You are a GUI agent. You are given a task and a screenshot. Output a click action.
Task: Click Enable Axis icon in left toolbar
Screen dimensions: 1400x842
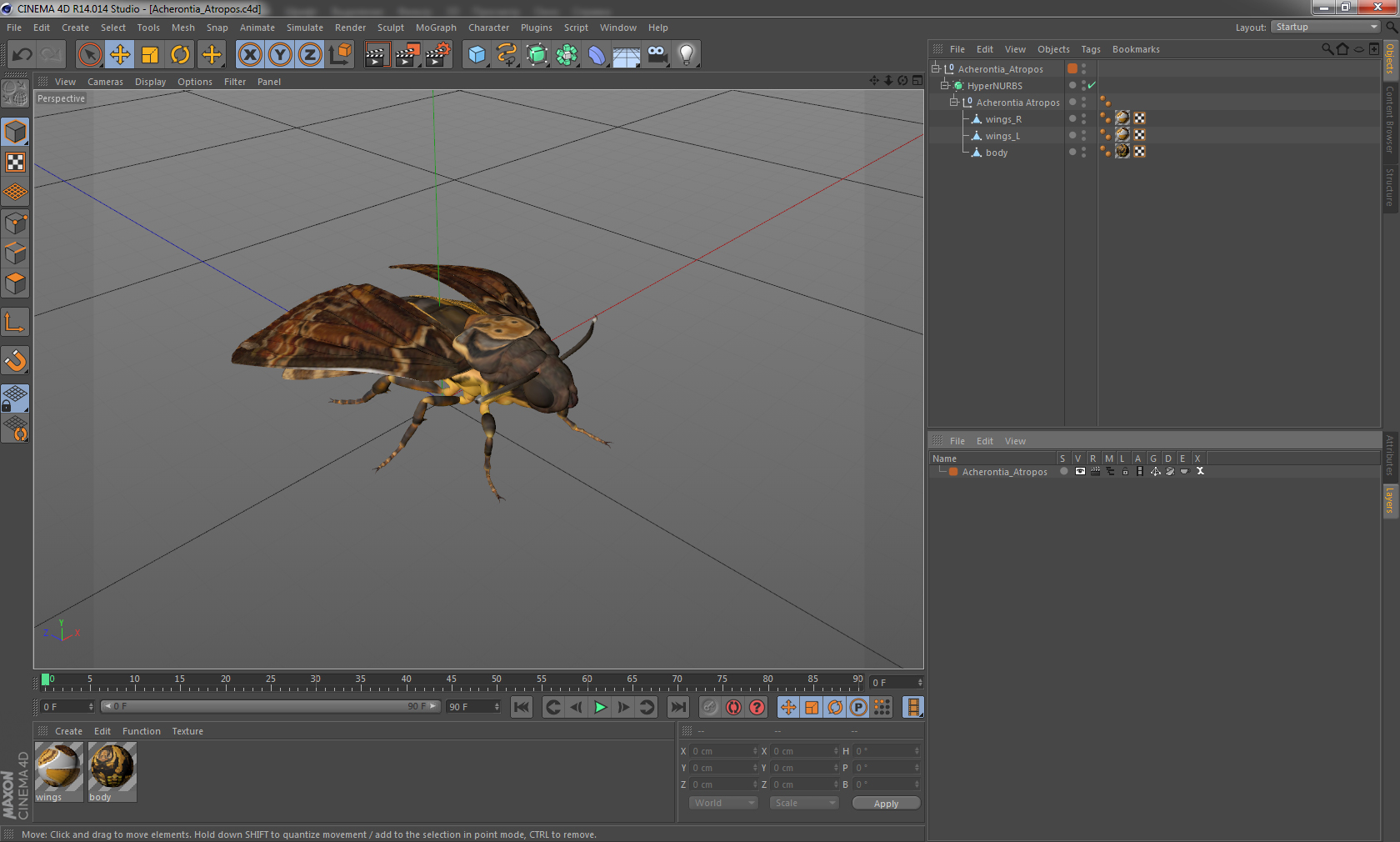(x=15, y=322)
